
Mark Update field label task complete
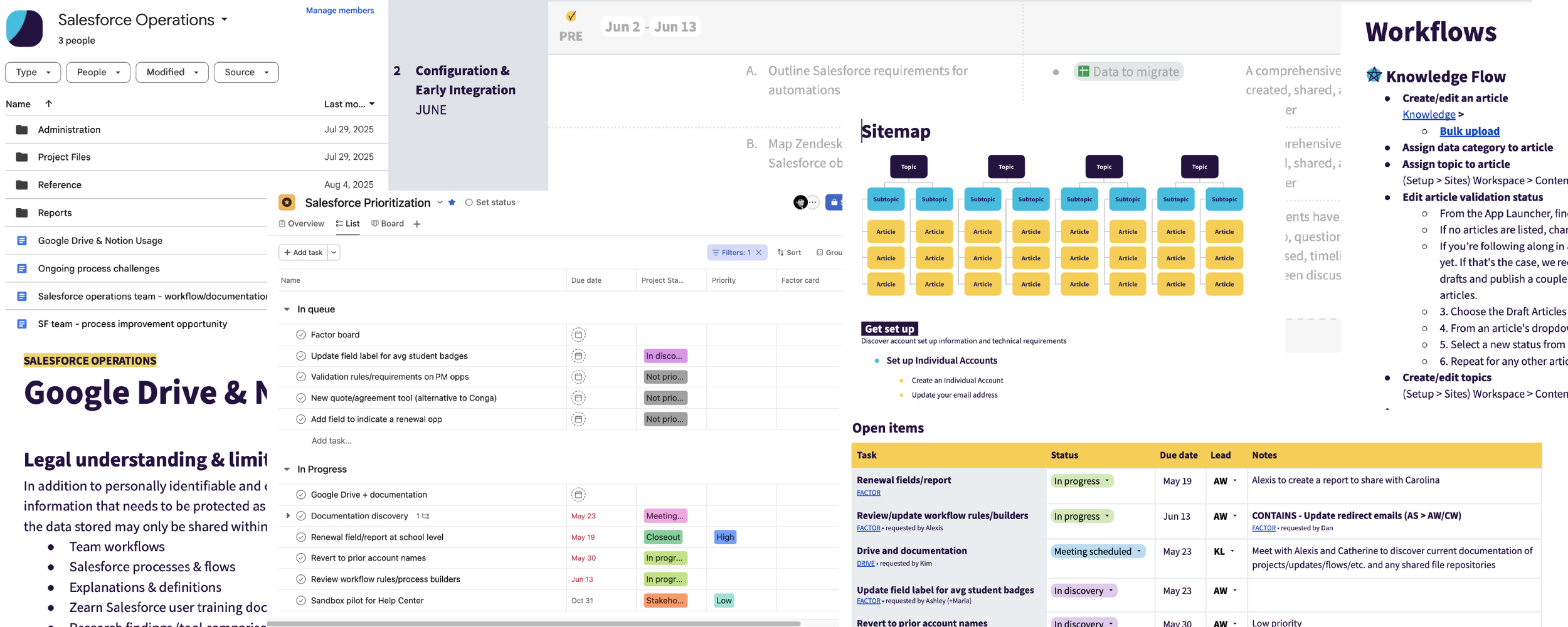[x=301, y=356]
